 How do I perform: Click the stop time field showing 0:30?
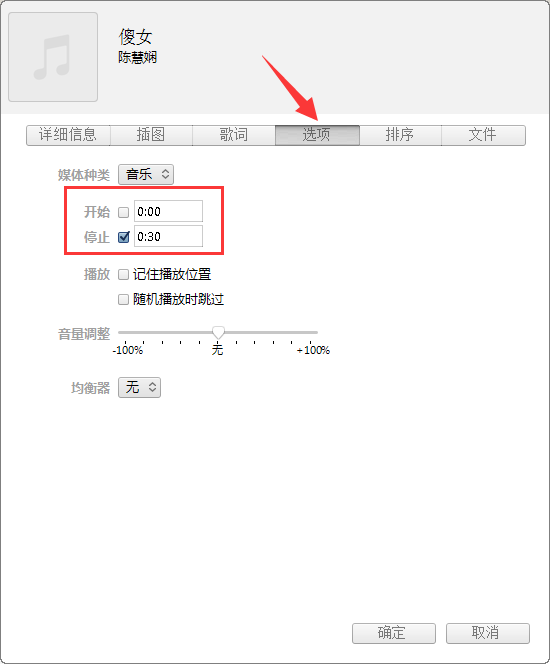pos(169,236)
